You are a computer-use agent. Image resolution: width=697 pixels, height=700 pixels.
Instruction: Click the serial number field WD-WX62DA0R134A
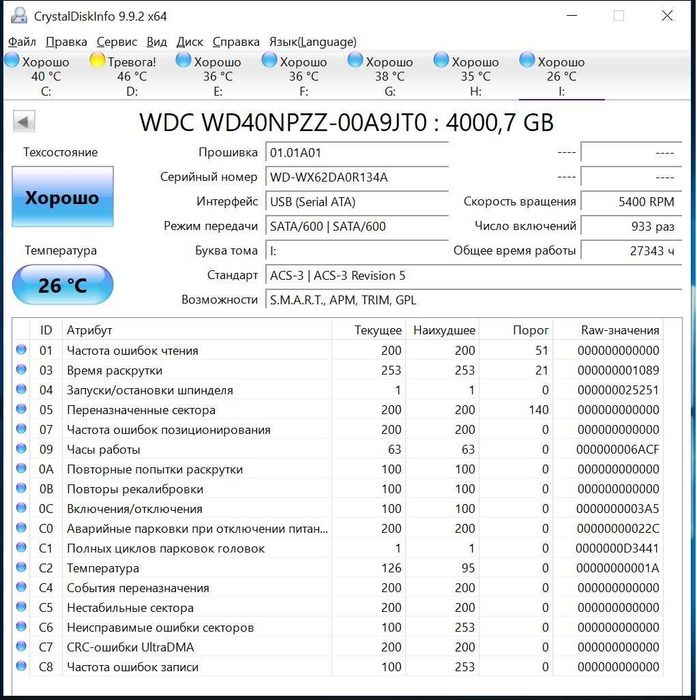pos(357,177)
